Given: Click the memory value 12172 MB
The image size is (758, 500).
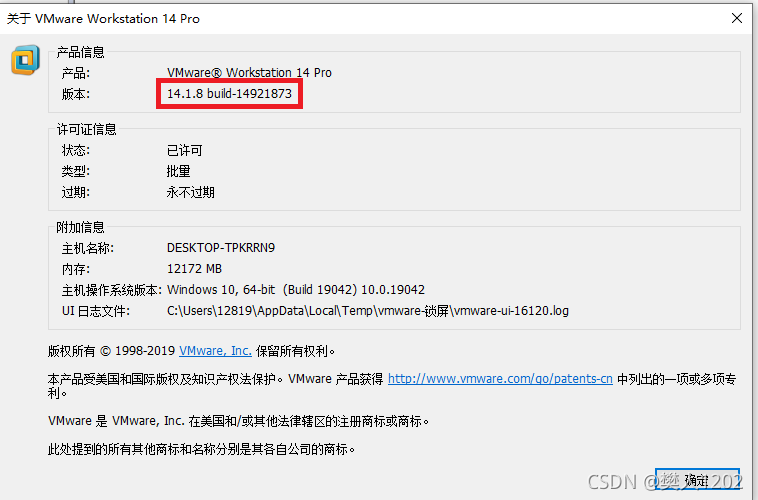Looking at the screenshot, I should coord(194,268).
